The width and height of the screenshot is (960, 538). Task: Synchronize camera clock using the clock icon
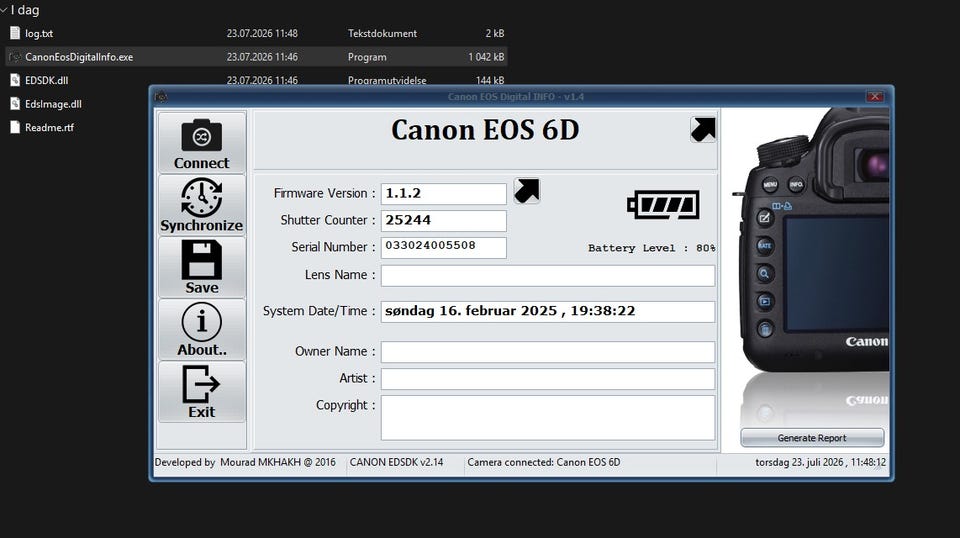(x=201, y=197)
